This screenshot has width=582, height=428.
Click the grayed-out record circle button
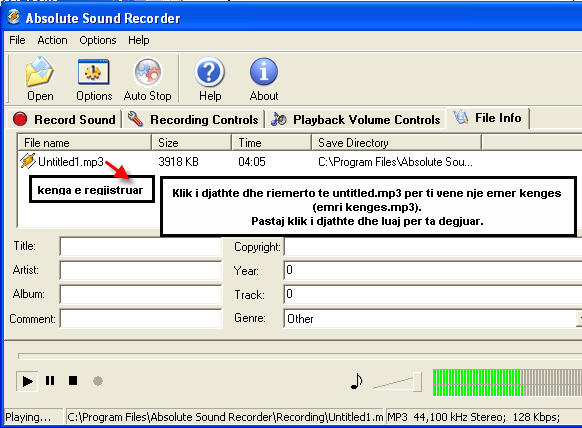98,381
